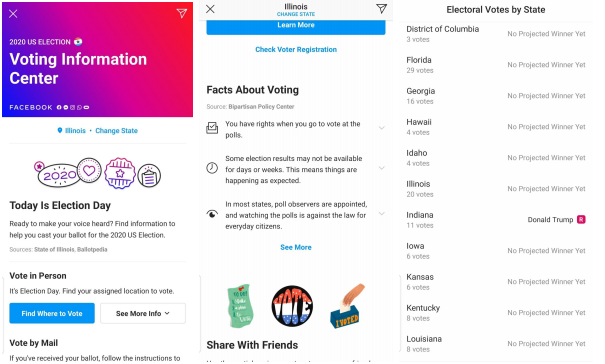The width and height of the screenshot is (605, 364).
Task: Select the Indiana row showing Donald Trump
Action: pyautogui.click(x=496, y=220)
